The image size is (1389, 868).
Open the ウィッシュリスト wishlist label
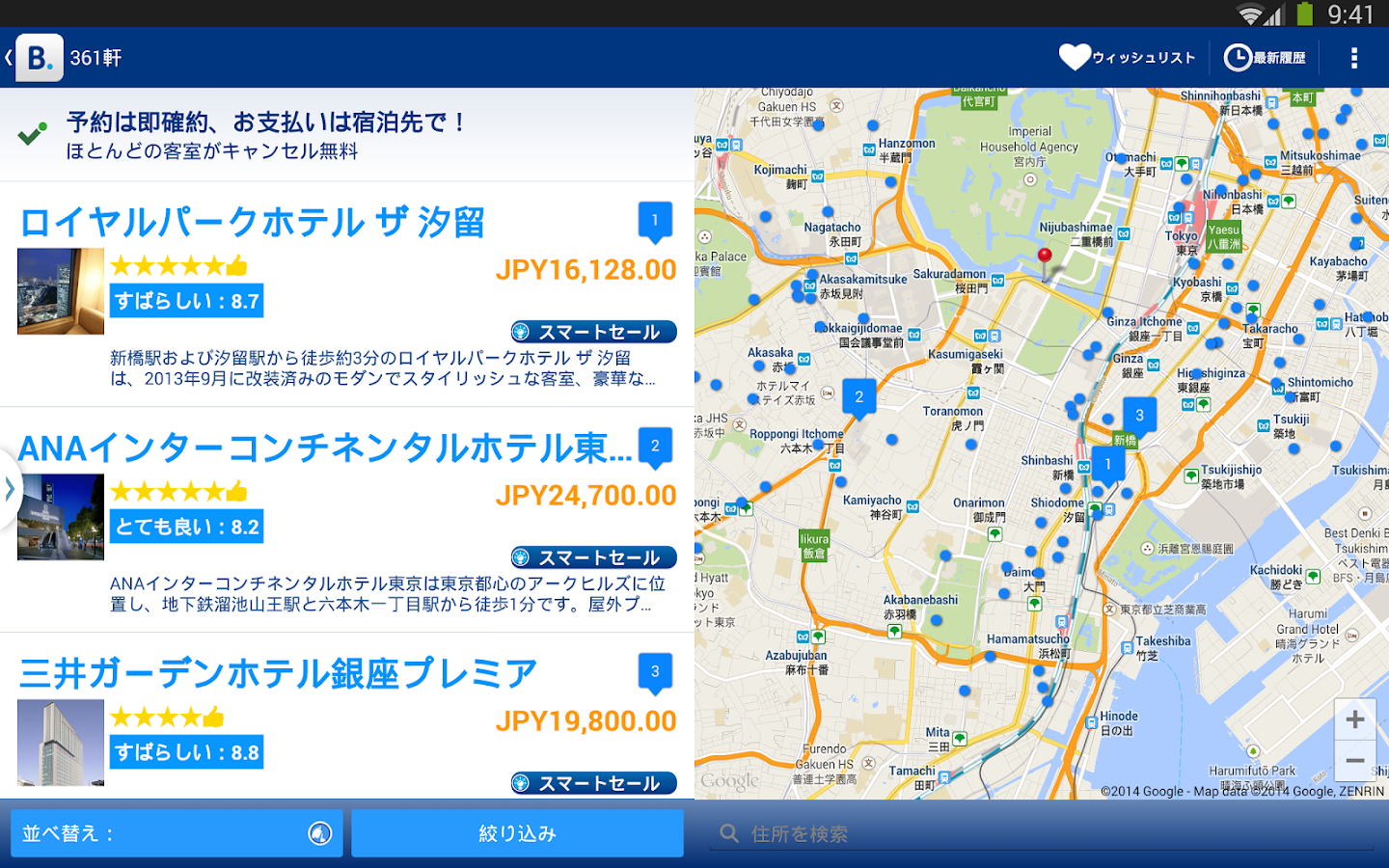point(1144,58)
